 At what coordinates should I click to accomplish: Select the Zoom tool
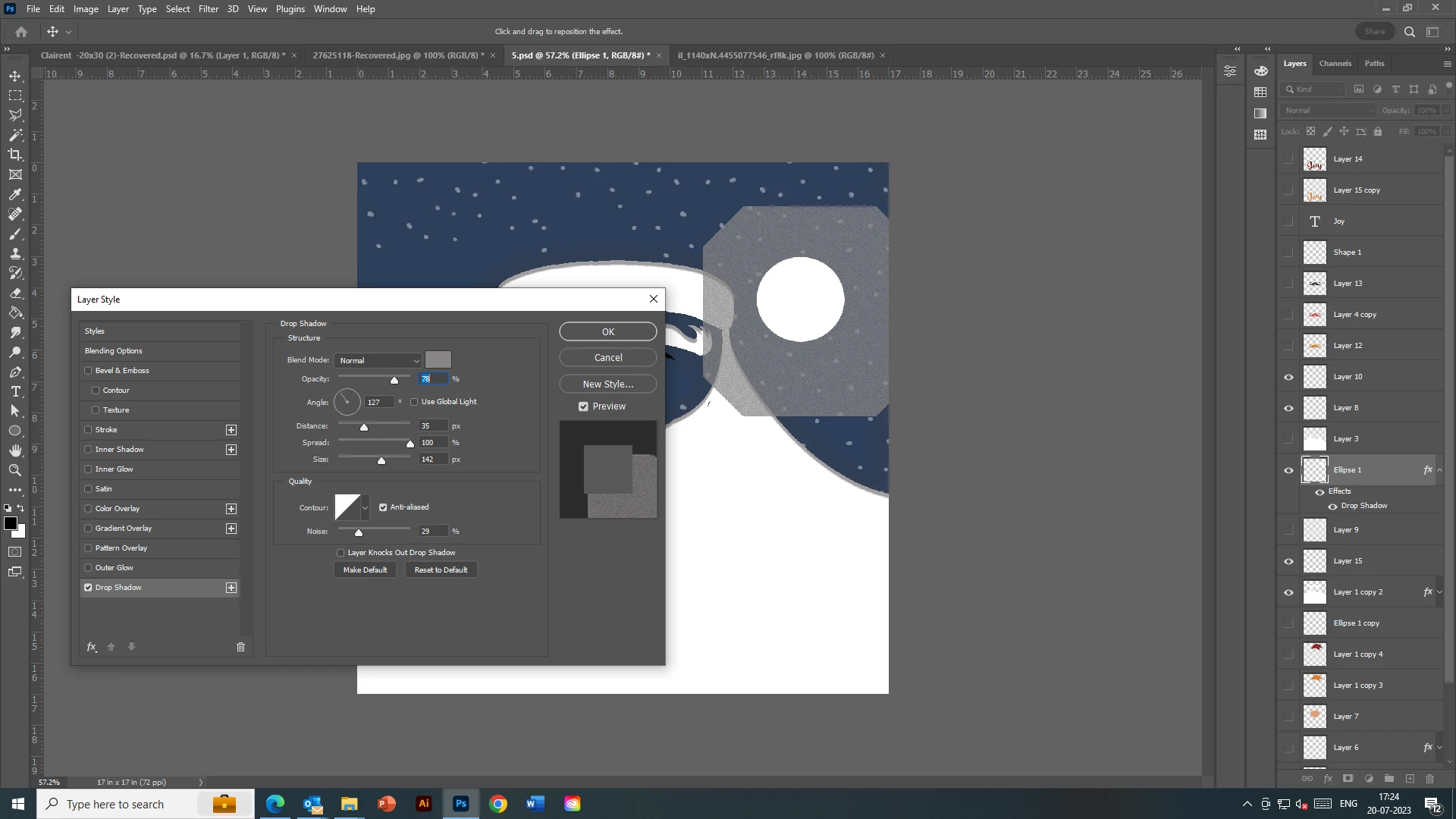click(15, 470)
